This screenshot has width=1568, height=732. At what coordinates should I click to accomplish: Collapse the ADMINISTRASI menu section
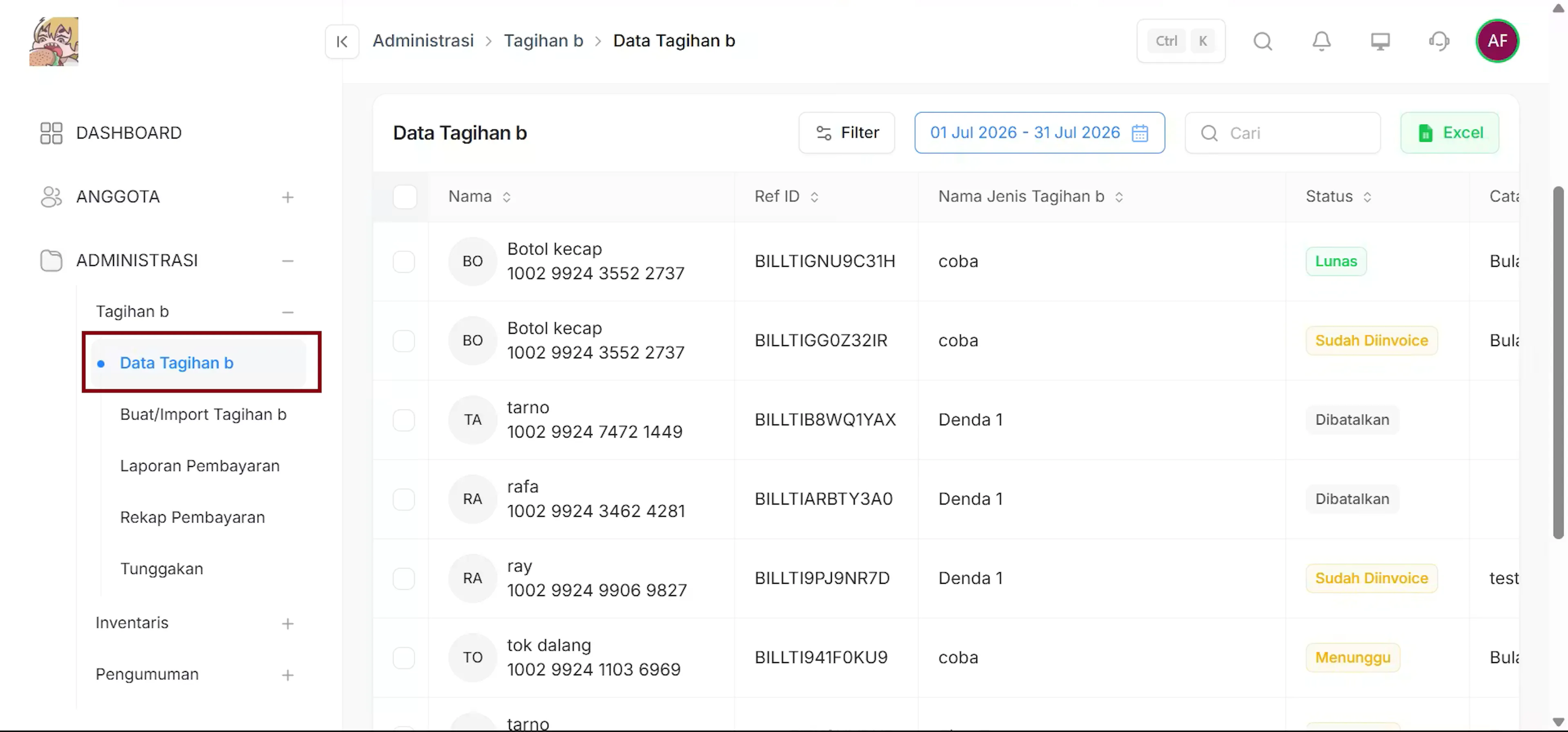(287, 261)
